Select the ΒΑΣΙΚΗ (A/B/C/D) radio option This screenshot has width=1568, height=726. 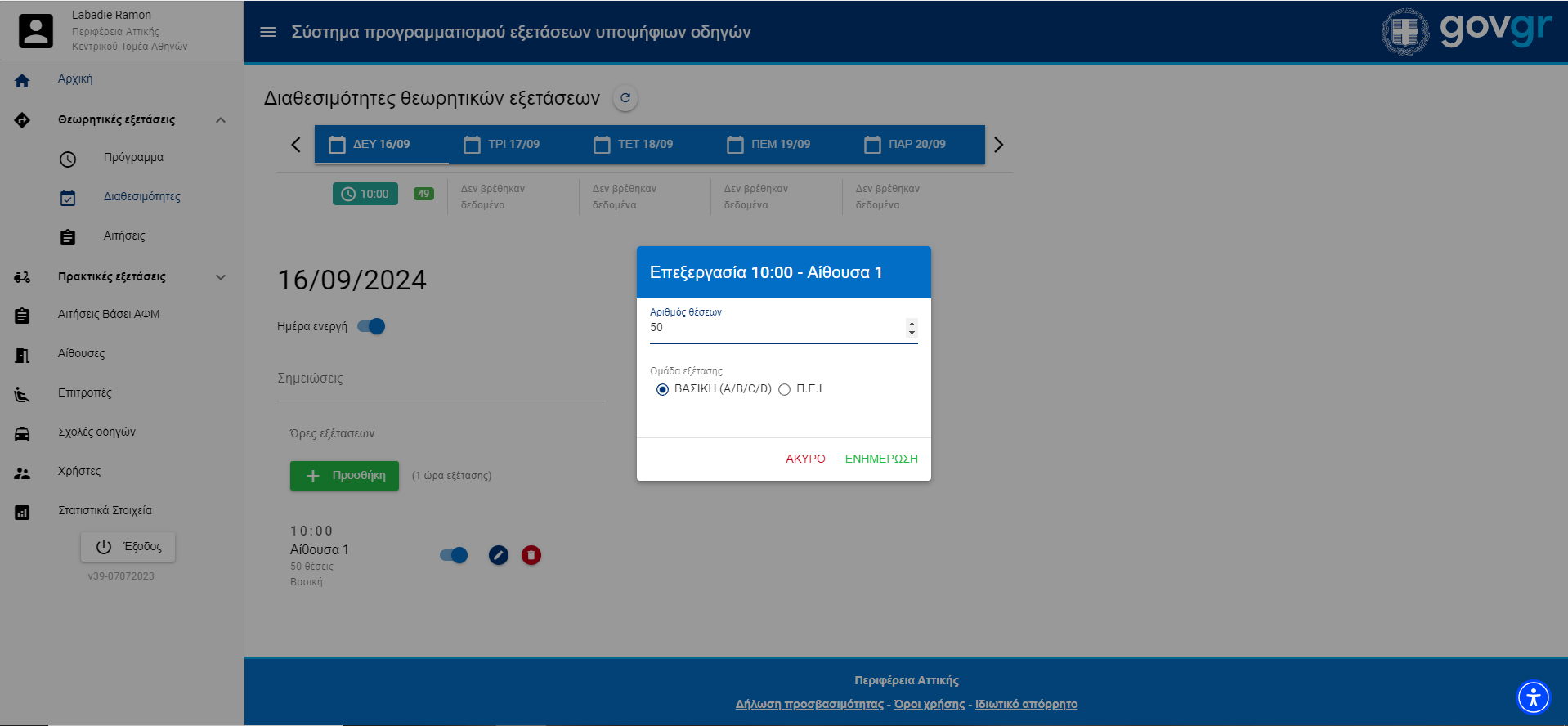[x=662, y=389]
